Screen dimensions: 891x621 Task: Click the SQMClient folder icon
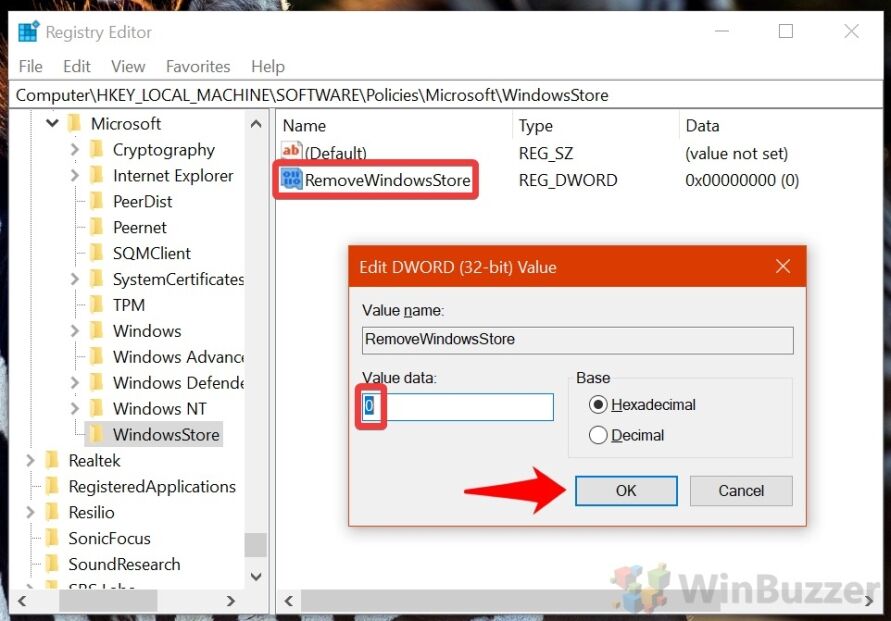click(x=97, y=253)
